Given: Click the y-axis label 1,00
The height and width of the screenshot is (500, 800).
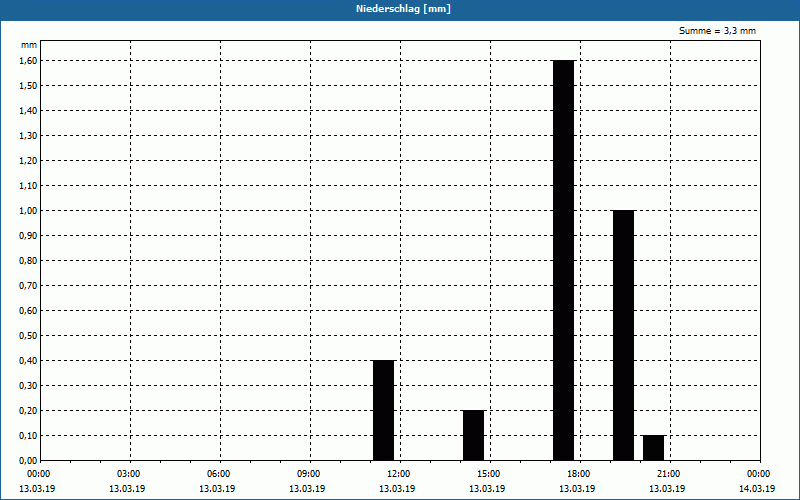Looking at the screenshot, I should [x=28, y=210].
